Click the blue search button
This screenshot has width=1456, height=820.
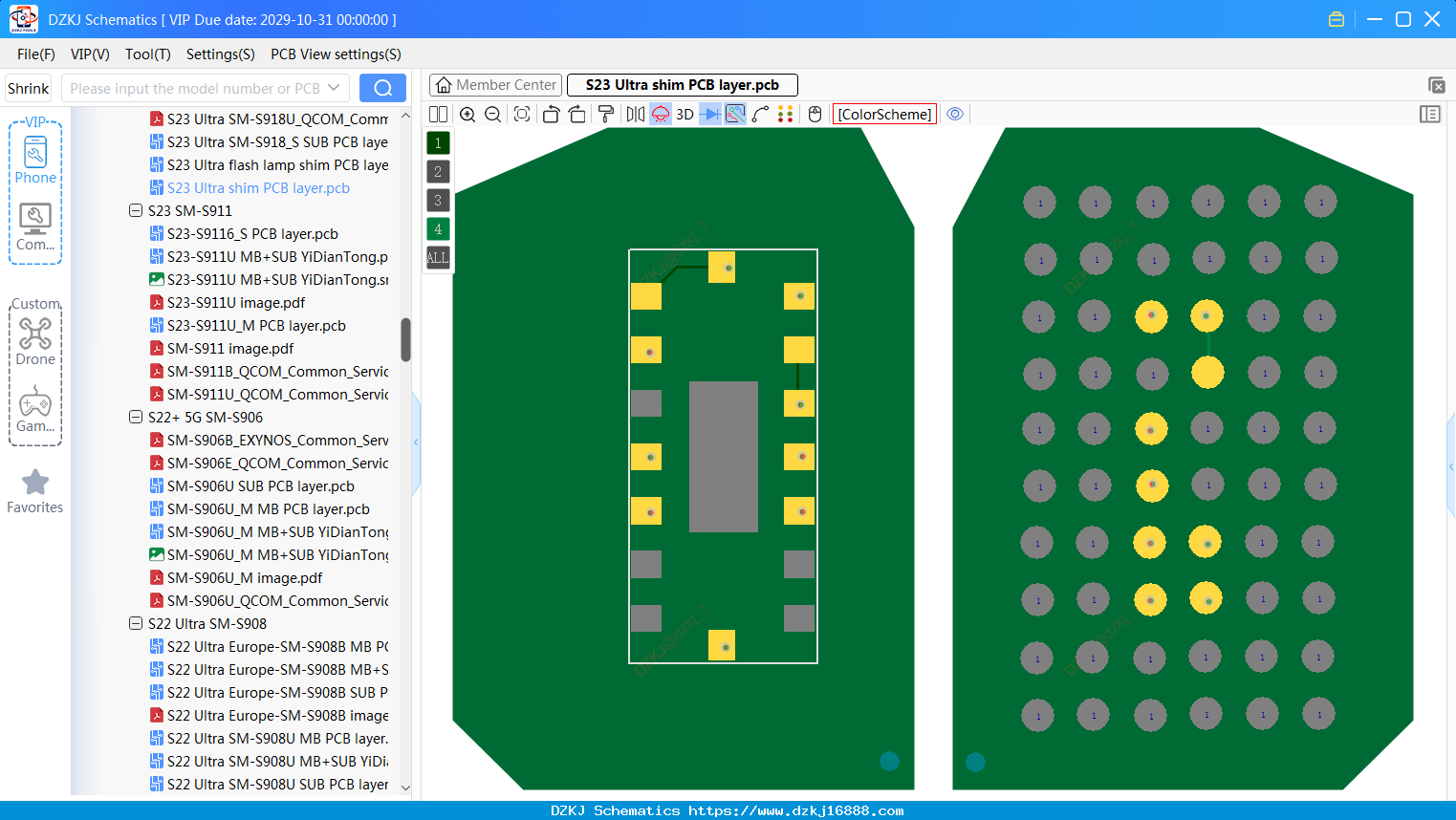pos(382,88)
